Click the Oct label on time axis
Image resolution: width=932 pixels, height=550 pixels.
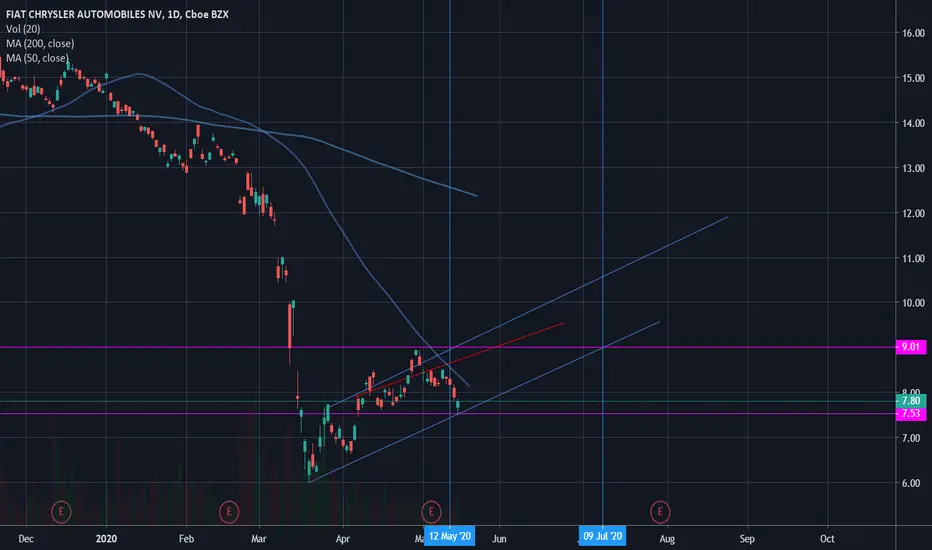click(x=827, y=539)
